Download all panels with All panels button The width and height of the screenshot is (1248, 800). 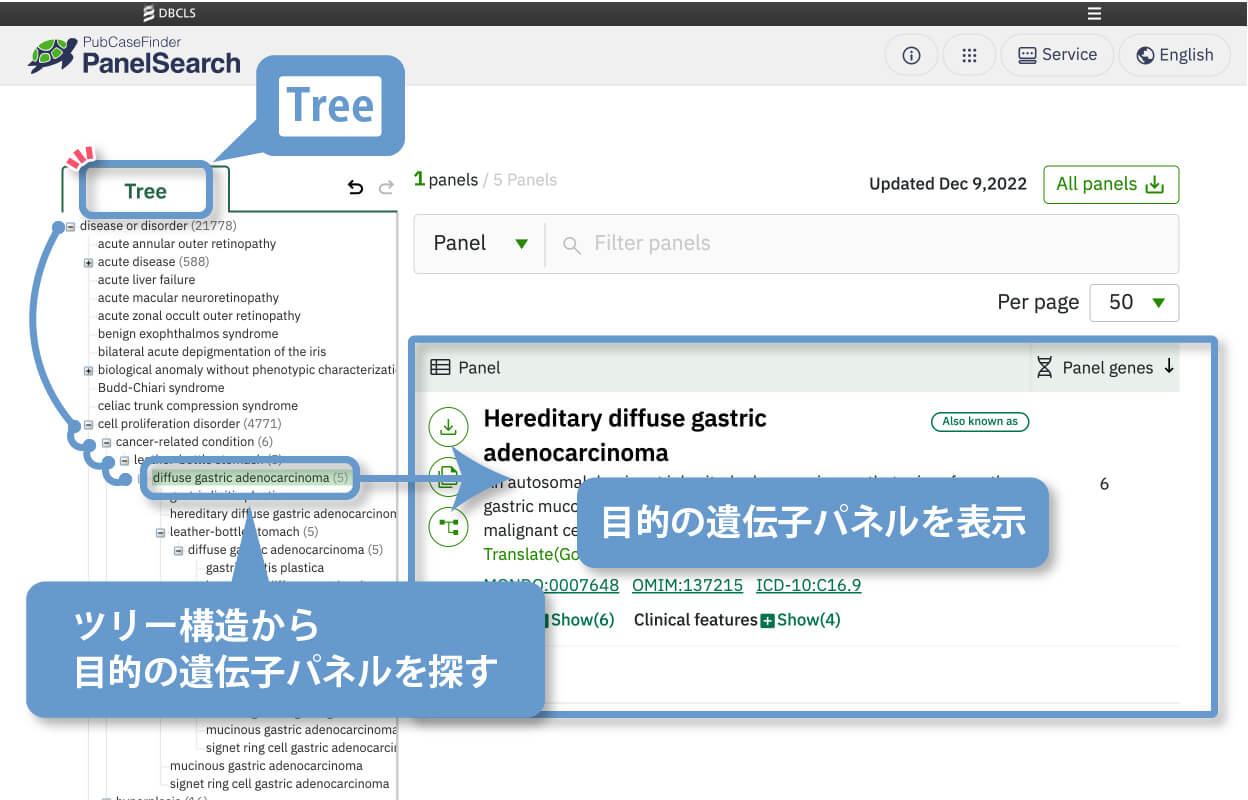1111,184
